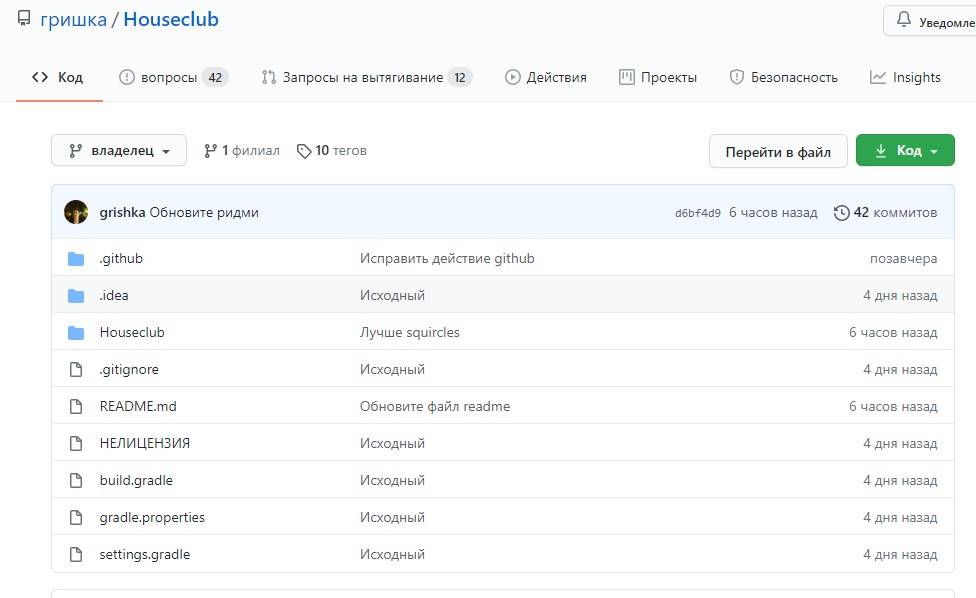Click the bell icon for Уведомления
This screenshot has height=598, width=976.
point(904,21)
